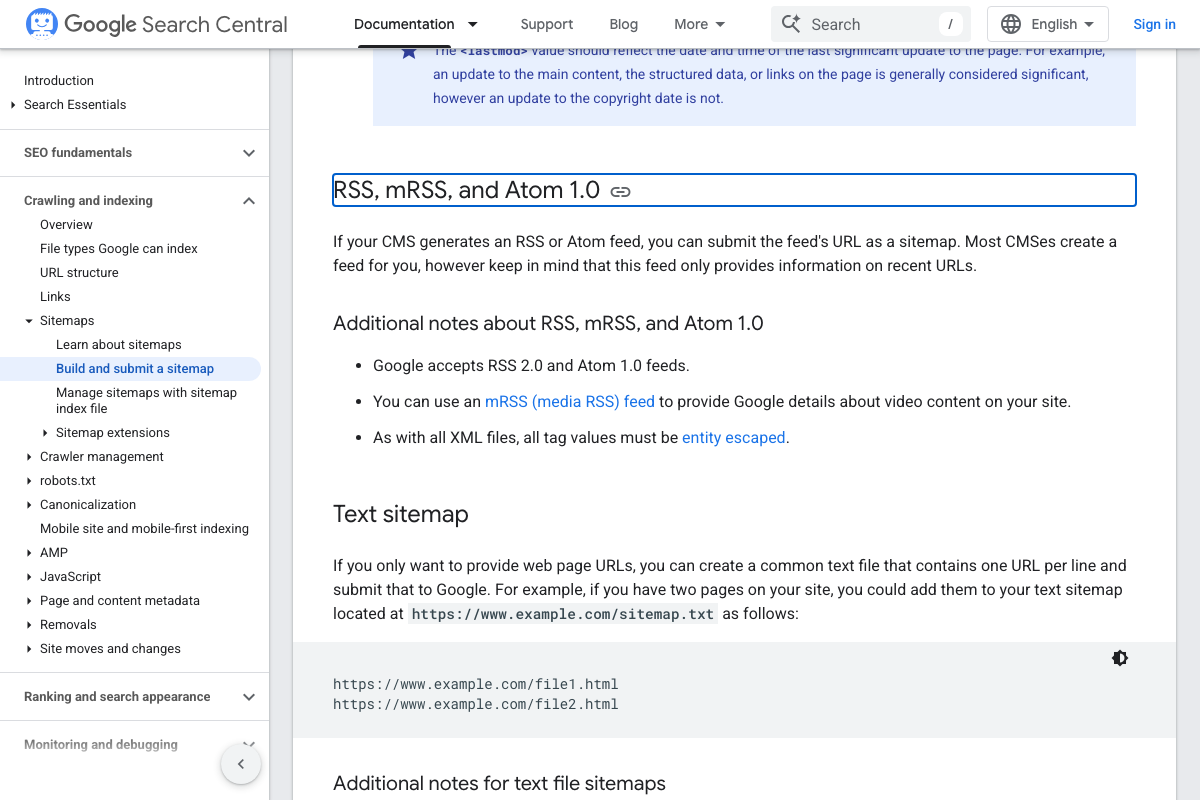The width and height of the screenshot is (1200, 800).
Task: Toggle dark theme on the code block
Action: (x=1120, y=658)
